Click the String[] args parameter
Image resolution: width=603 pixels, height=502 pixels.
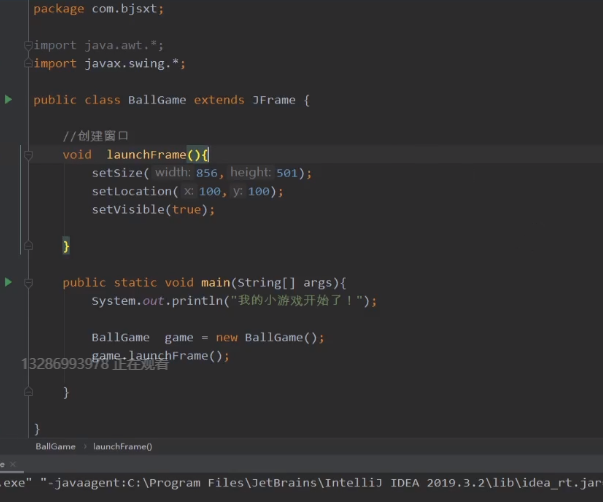pos(287,283)
